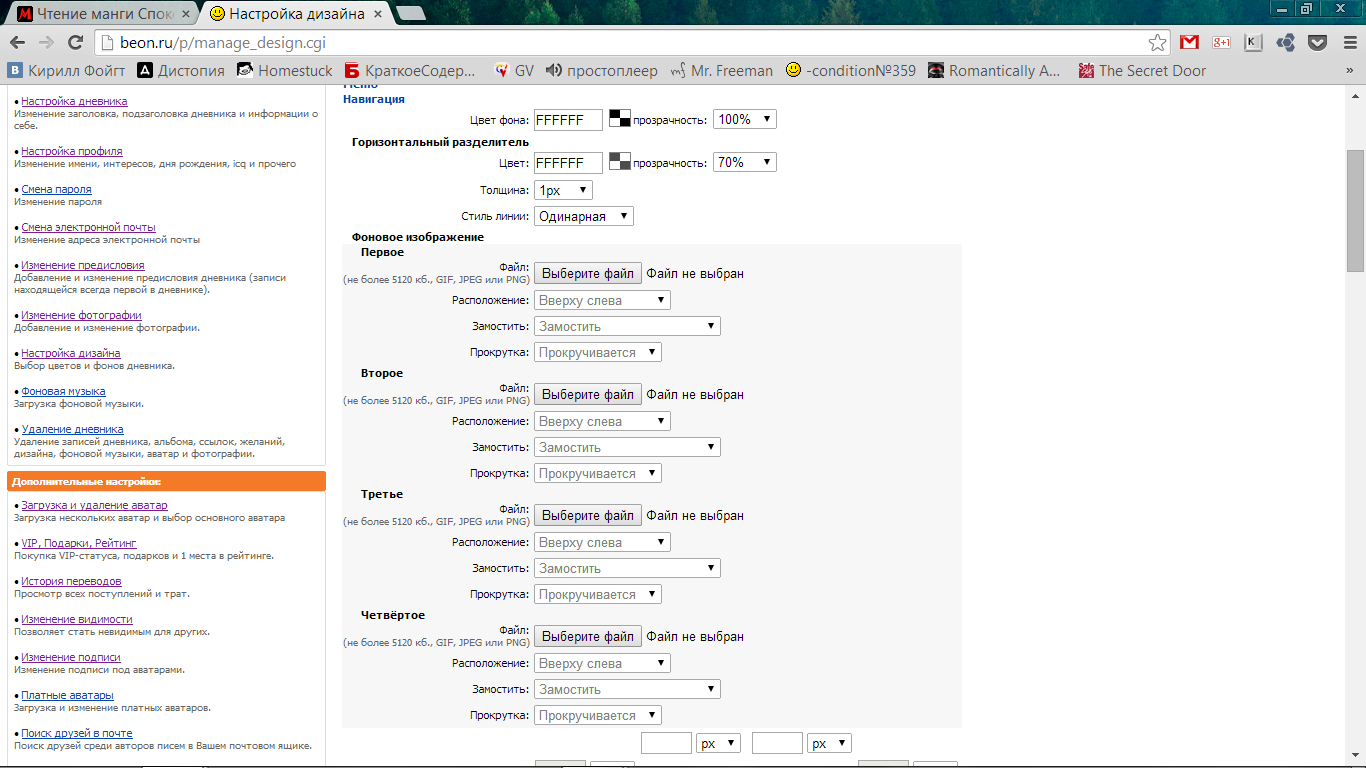Open the История переводов link
This screenshot has width=1366, height=768.
[x=71, y=581]
